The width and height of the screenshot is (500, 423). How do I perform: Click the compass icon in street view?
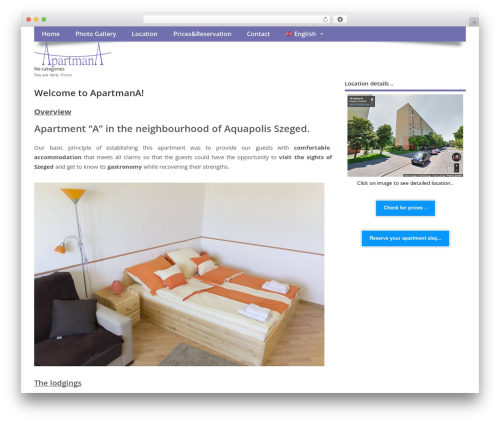456,157
